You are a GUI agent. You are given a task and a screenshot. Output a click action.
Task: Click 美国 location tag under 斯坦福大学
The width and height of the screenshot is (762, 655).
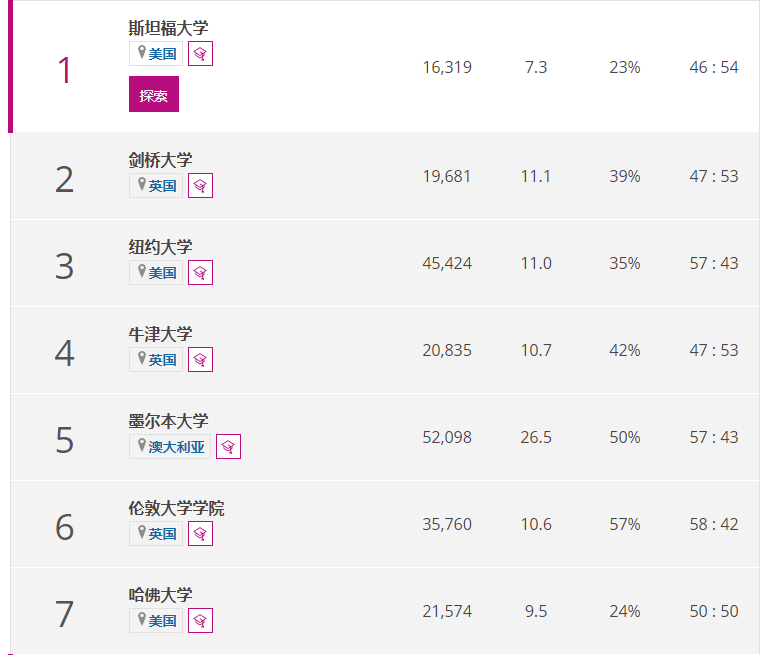[156, 54]
